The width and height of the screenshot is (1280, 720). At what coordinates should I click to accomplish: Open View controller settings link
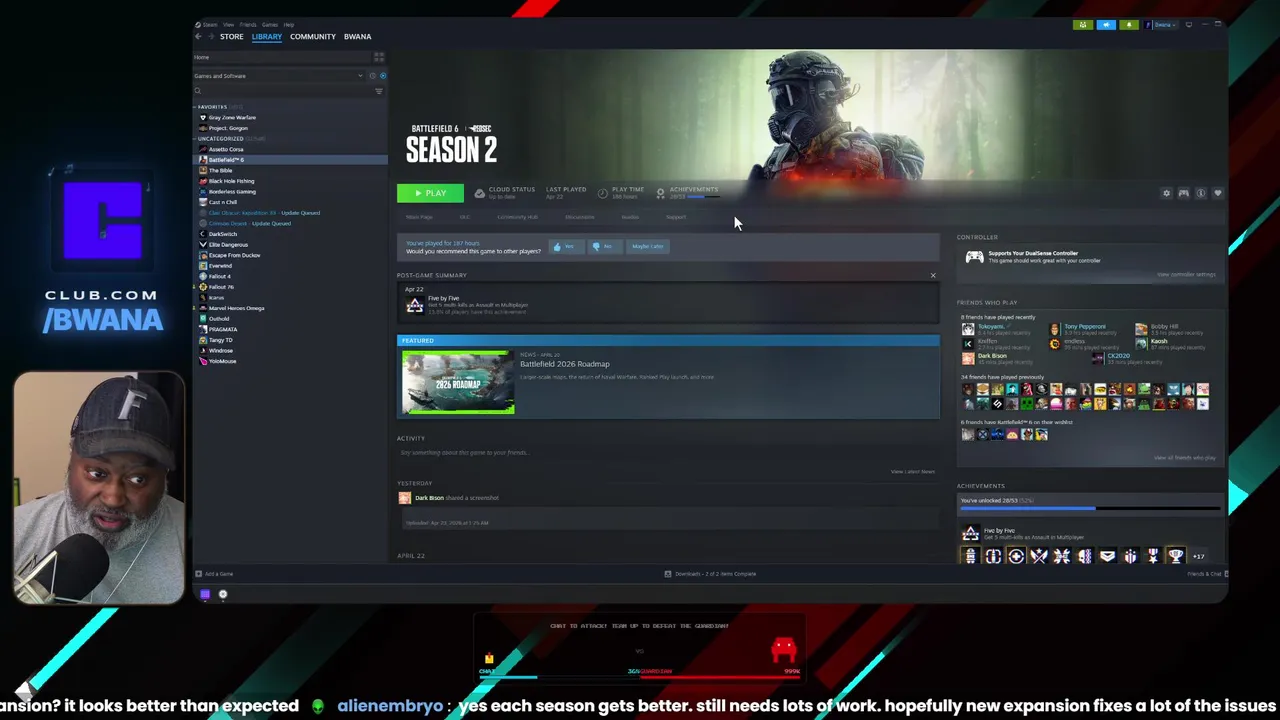1186,275
